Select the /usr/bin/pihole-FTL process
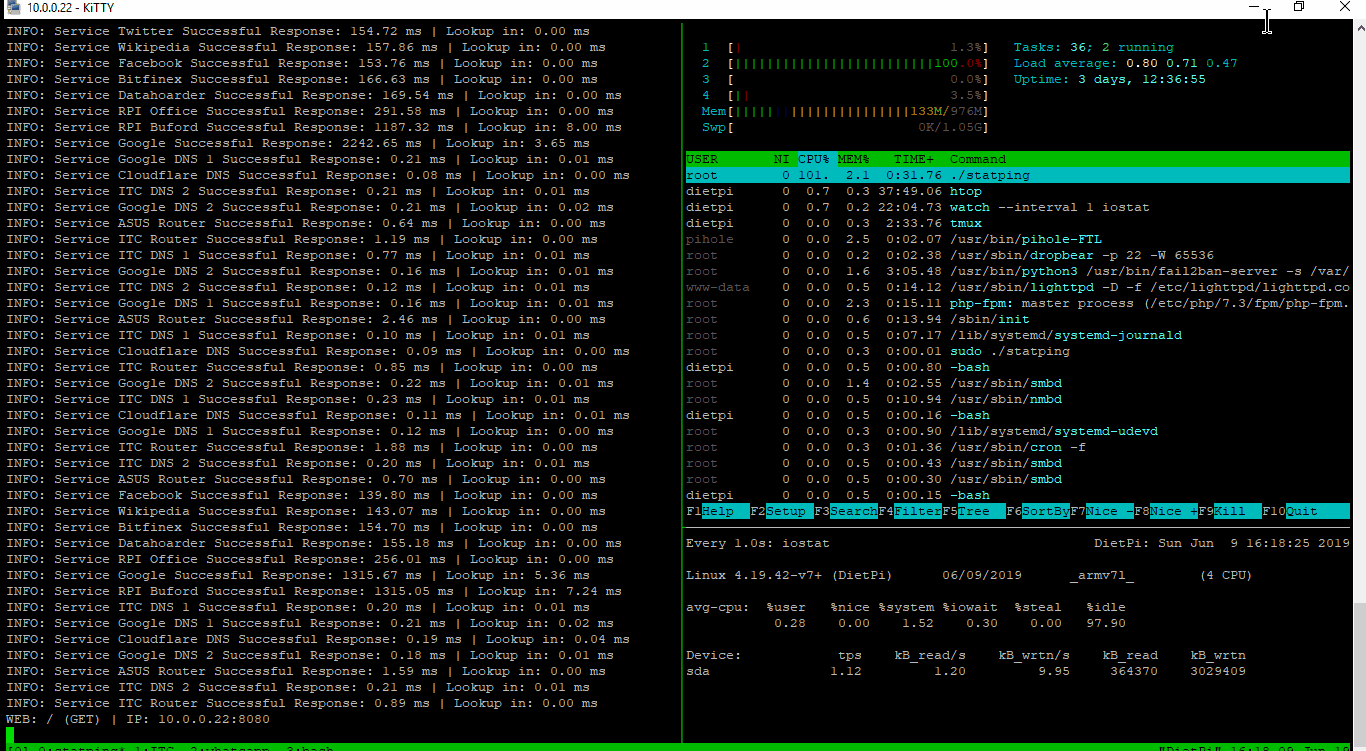This screenshot has height=751, width=1366. coord(1018,239)
